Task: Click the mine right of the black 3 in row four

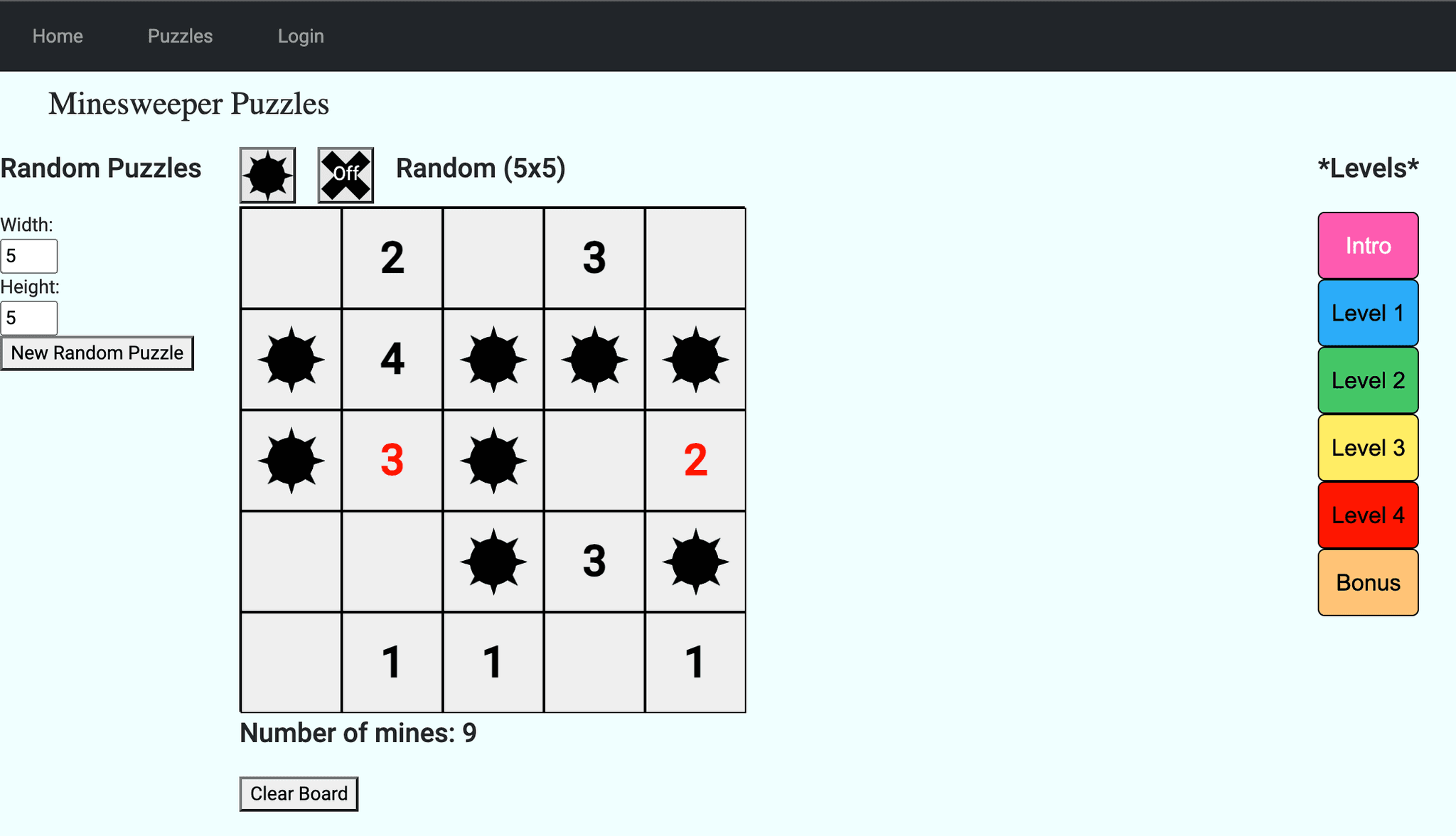Action: pyautogui.click(x=695, y=562)
